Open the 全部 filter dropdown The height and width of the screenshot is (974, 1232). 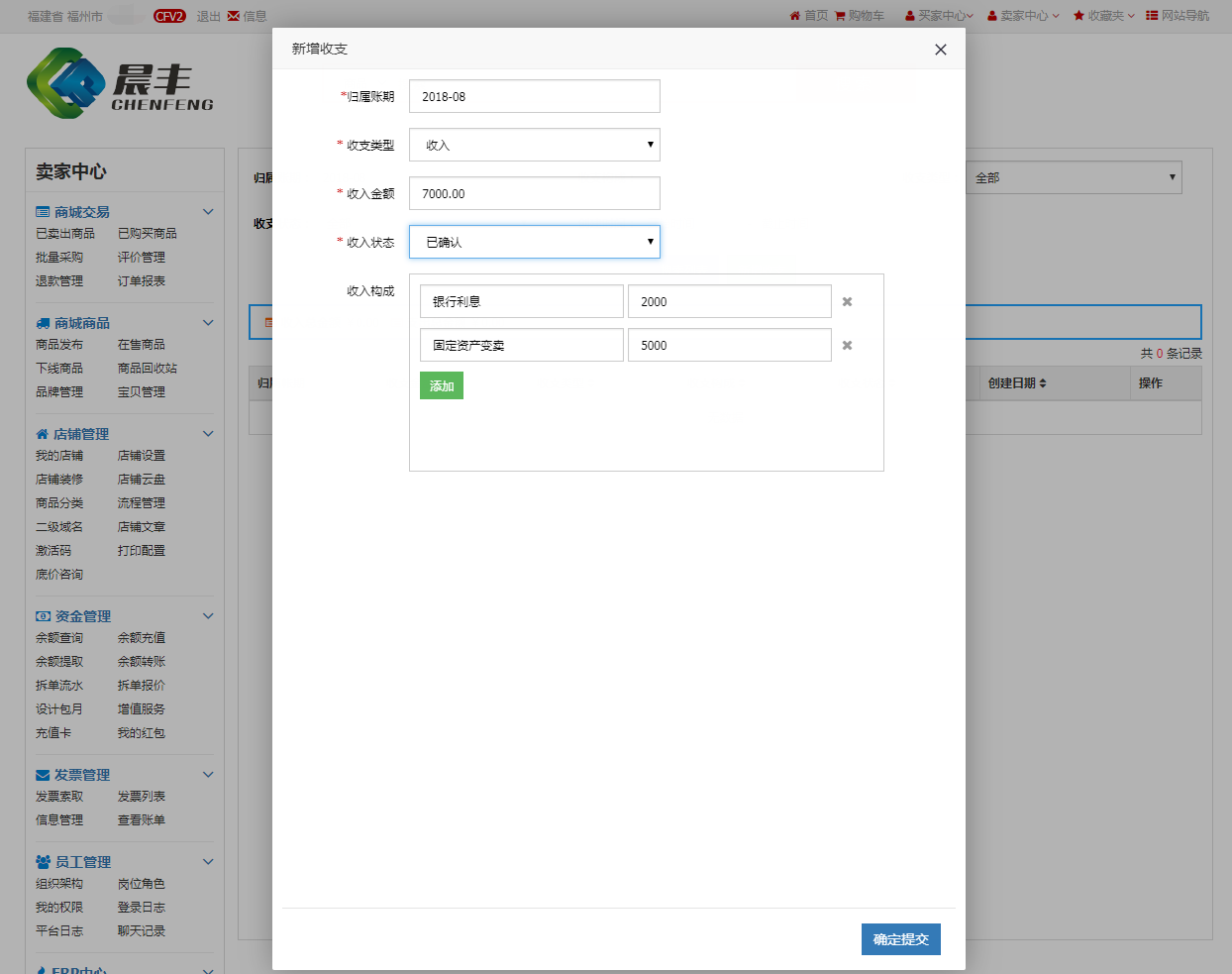1074,177
